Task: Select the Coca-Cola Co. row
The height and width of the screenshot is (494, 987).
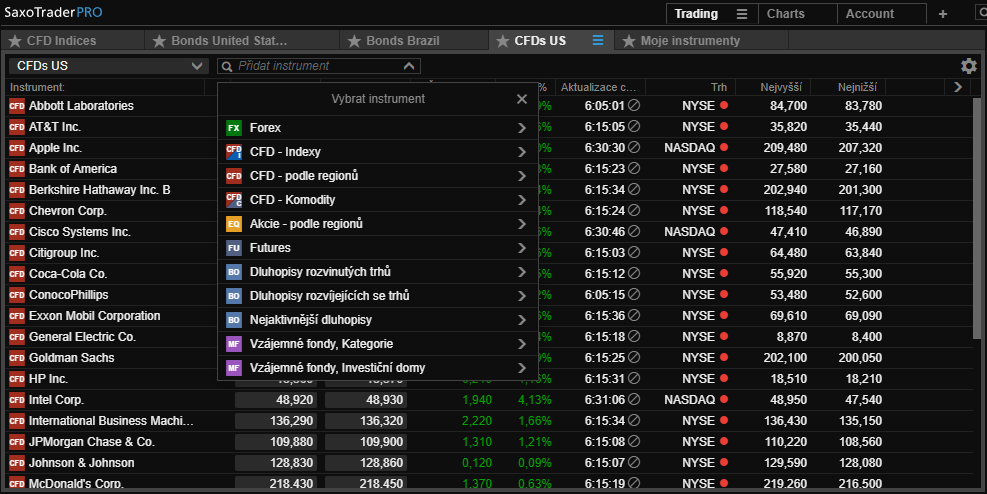Action: click(x=490, y=274)
